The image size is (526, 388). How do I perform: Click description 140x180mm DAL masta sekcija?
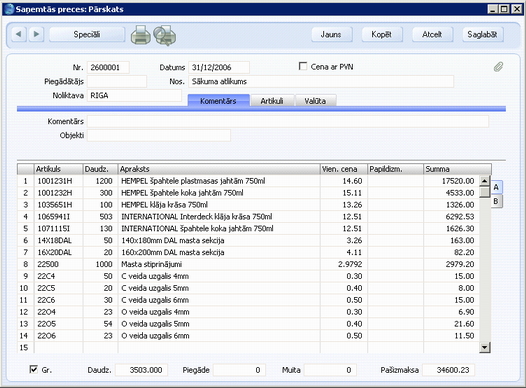click(x=172, y=240)
